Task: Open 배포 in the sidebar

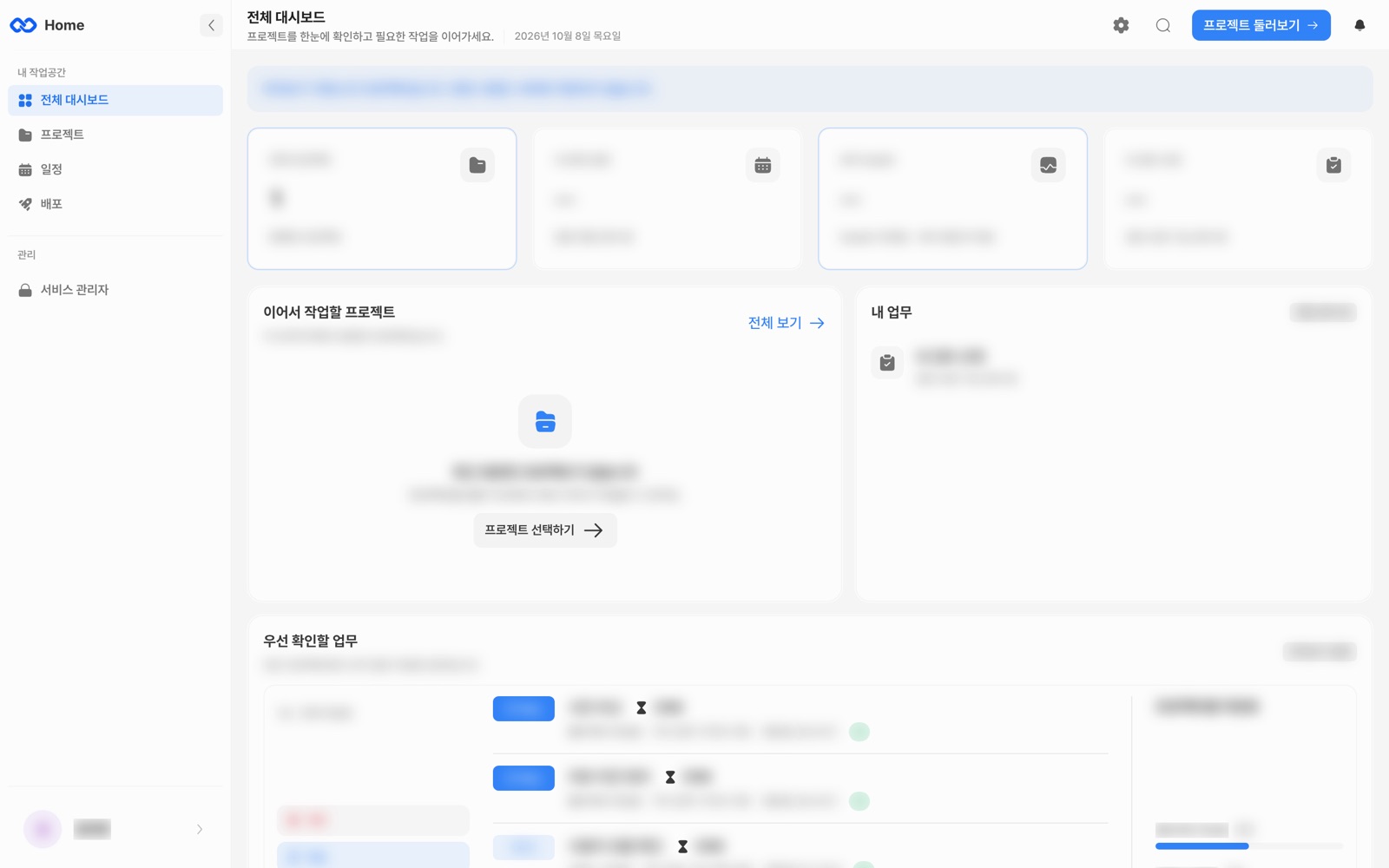Action: 115,204
